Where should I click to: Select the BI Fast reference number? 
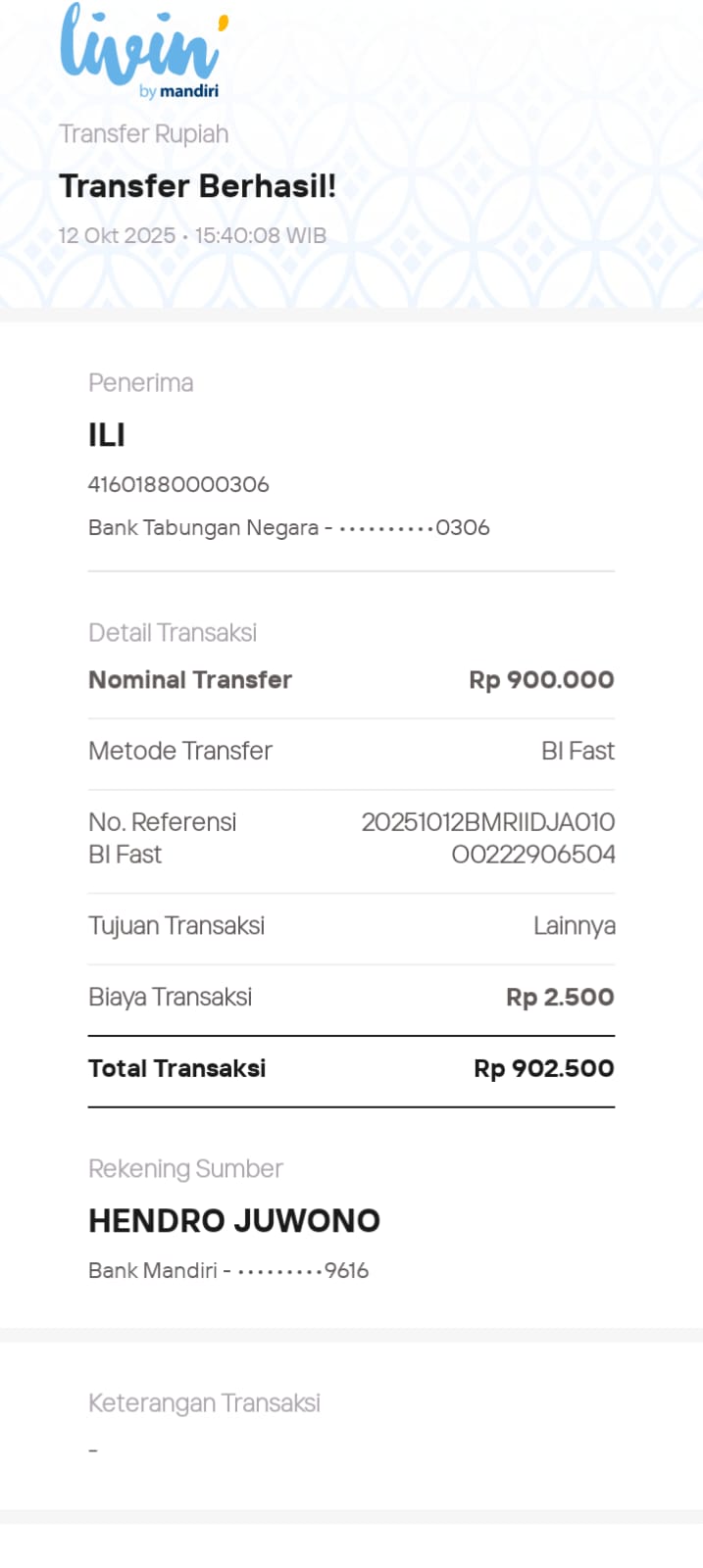click(488, 838)
